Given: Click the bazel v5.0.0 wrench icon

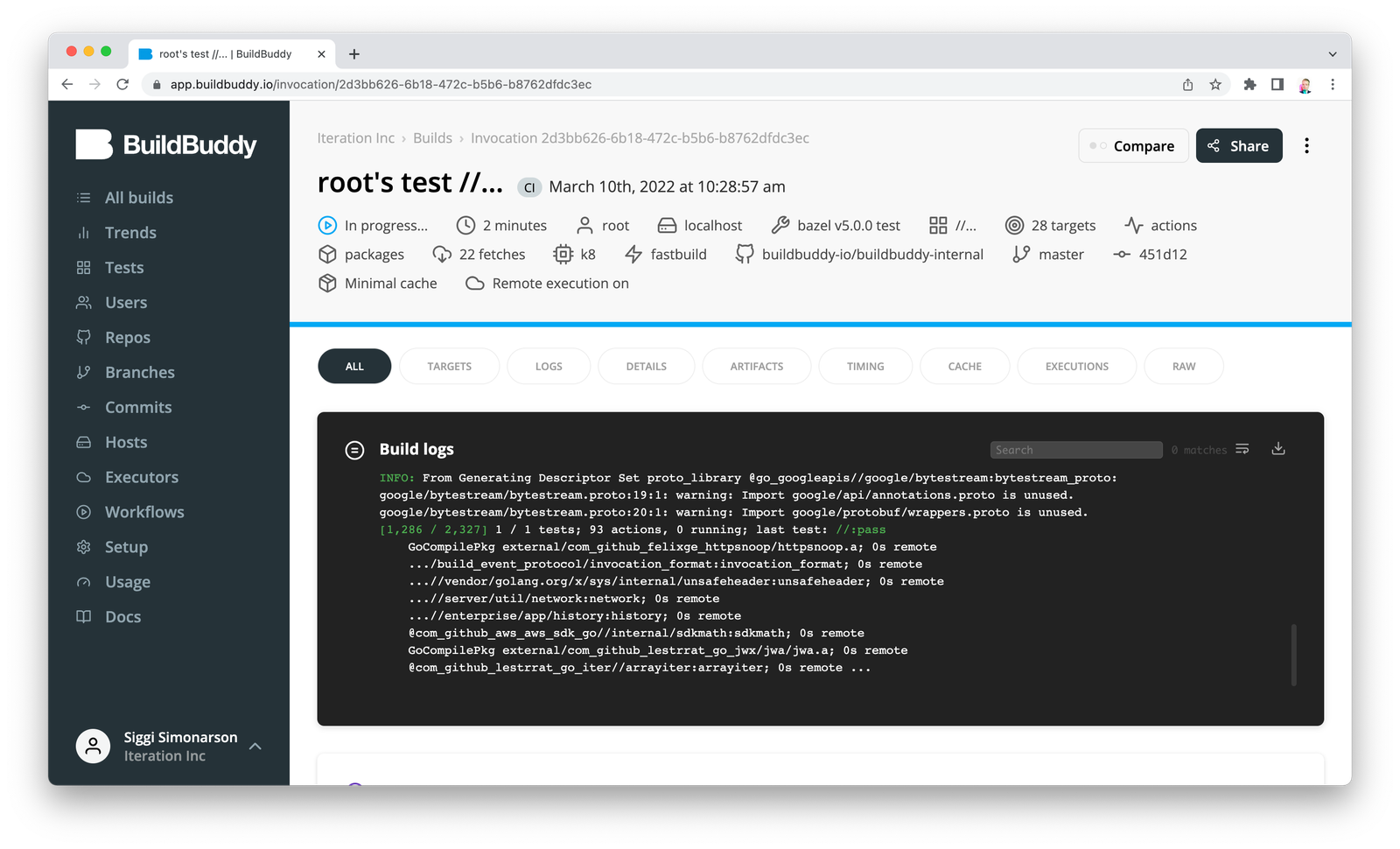Looking at the screenshot, I should point(780,226).
